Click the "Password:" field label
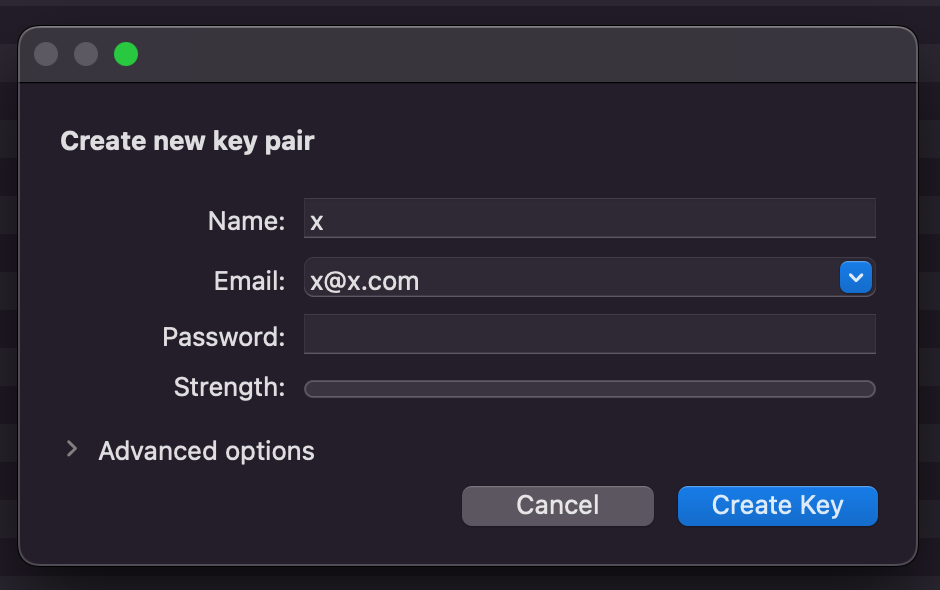This screenshot has height=590, width=940. click(224, 337)
